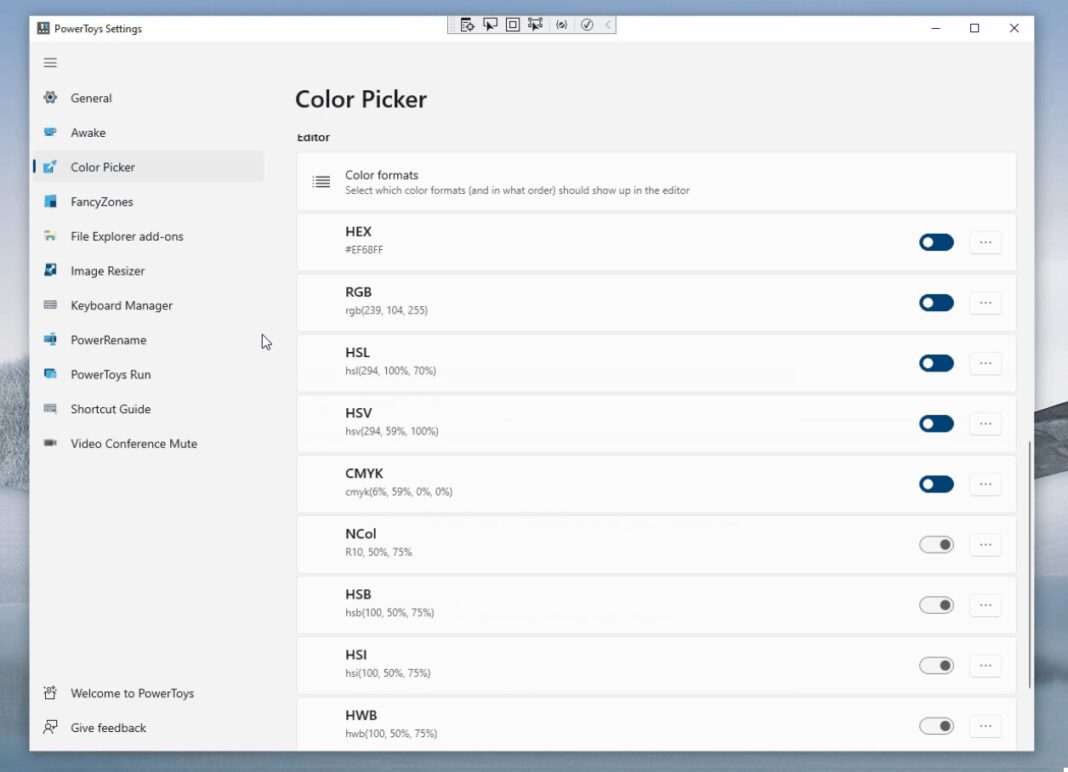This screenshot has height=772, width=1068.
Task: Select the Video Conference Mute camera icon
Action: point(50,443)
